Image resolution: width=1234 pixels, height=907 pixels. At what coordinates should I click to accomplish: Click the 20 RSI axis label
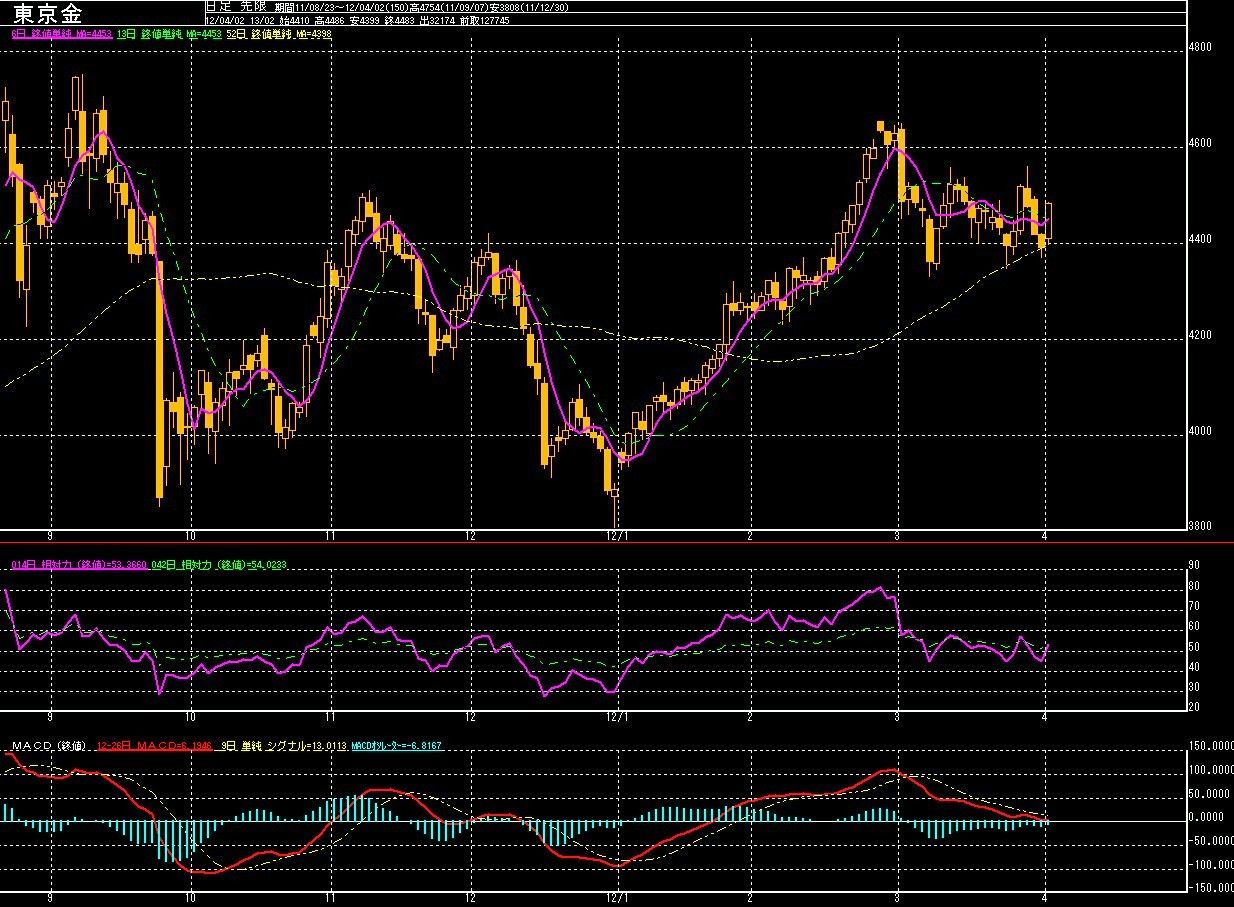(1193, 707)
